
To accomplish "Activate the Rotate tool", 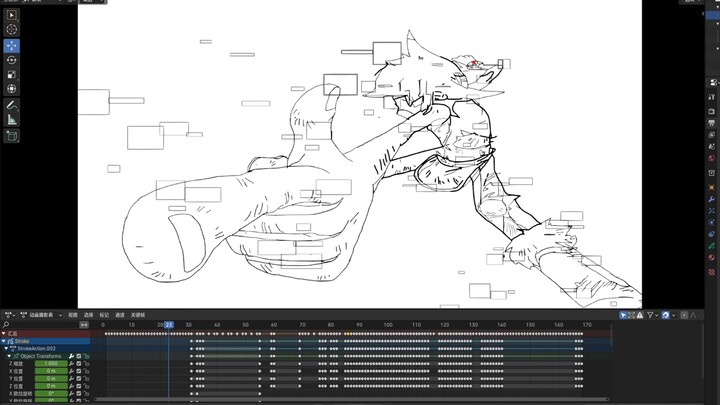I will (11, 60).
